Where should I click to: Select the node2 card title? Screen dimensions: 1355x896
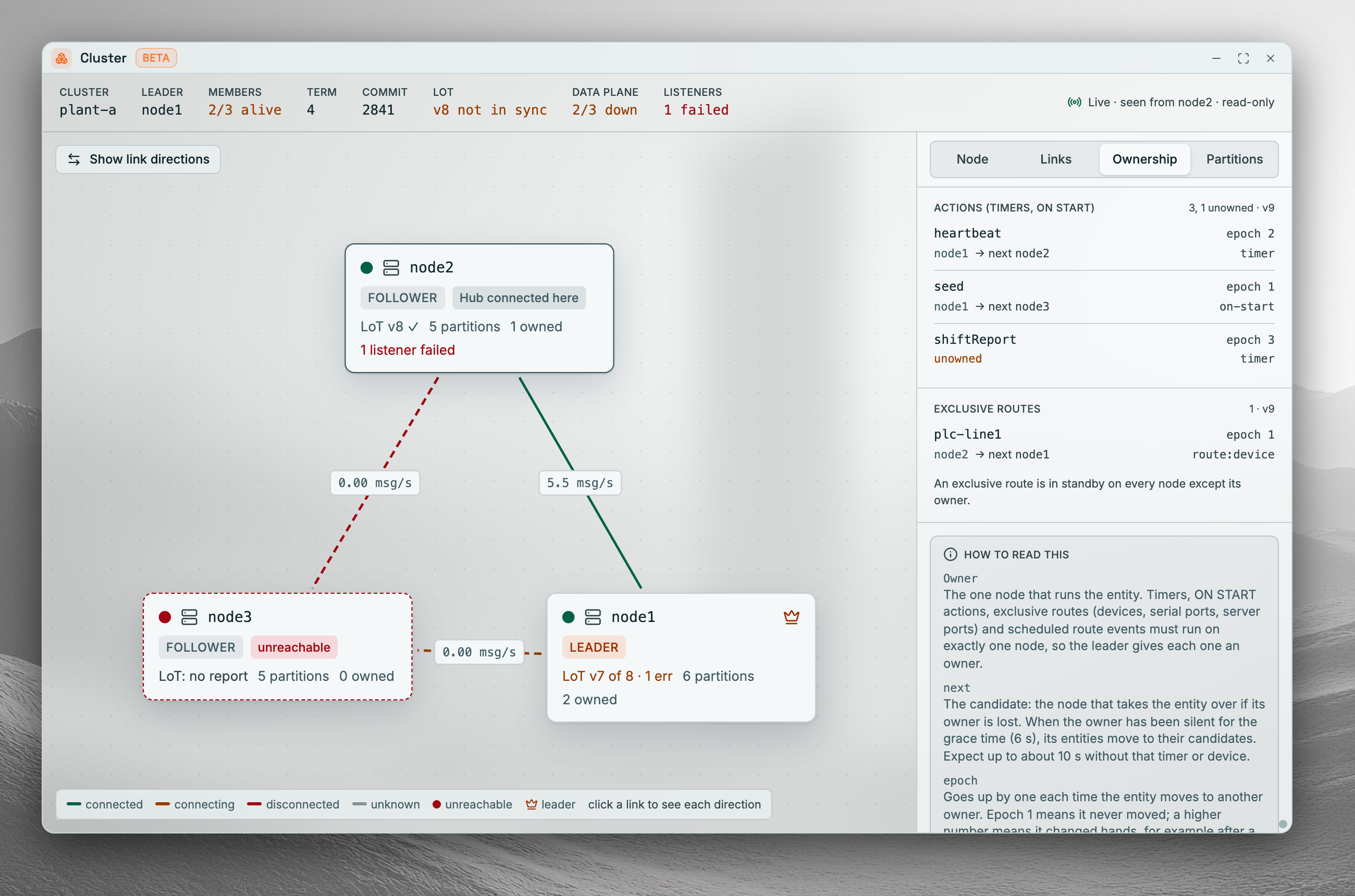click(432, 267)
